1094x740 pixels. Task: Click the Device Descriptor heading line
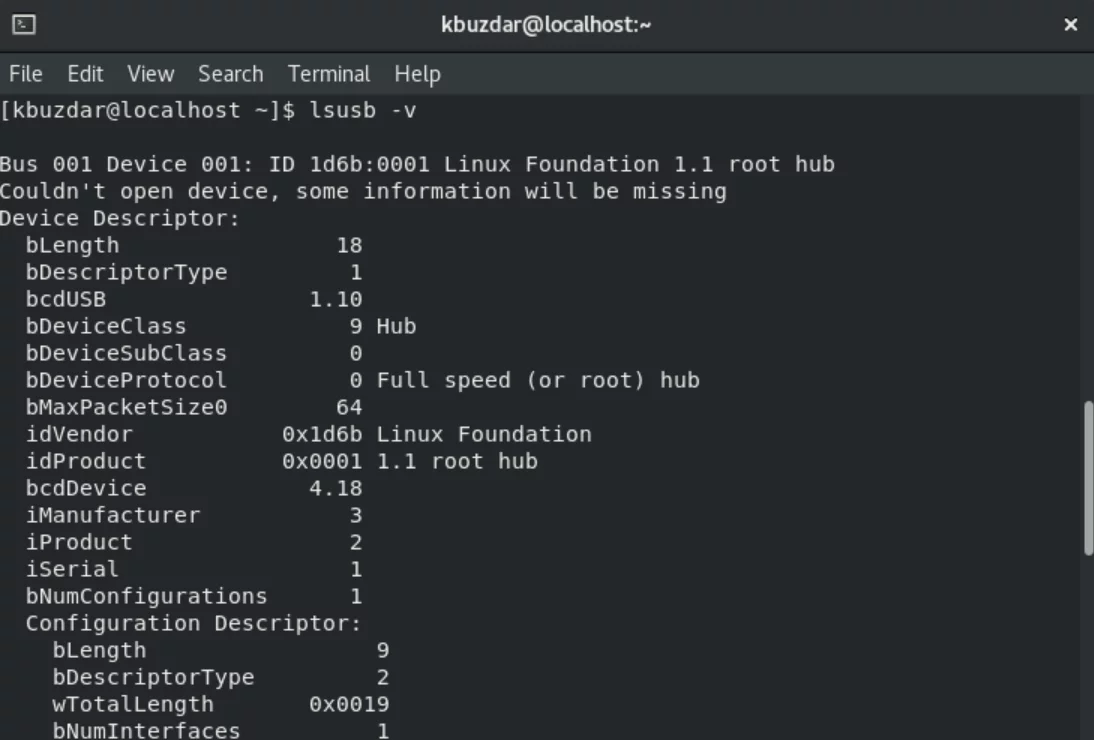click(119, 218)
